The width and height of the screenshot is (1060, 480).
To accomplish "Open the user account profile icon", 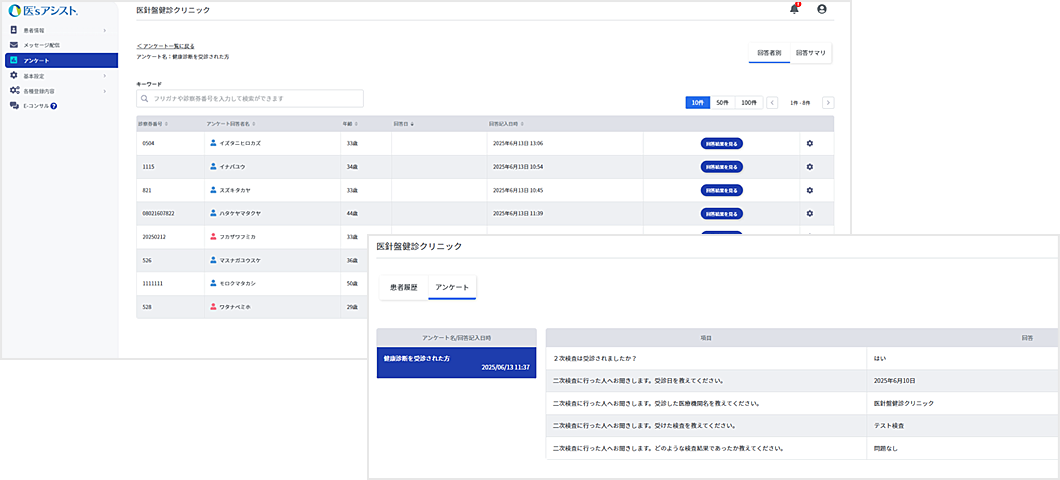I will pos(822,9).
